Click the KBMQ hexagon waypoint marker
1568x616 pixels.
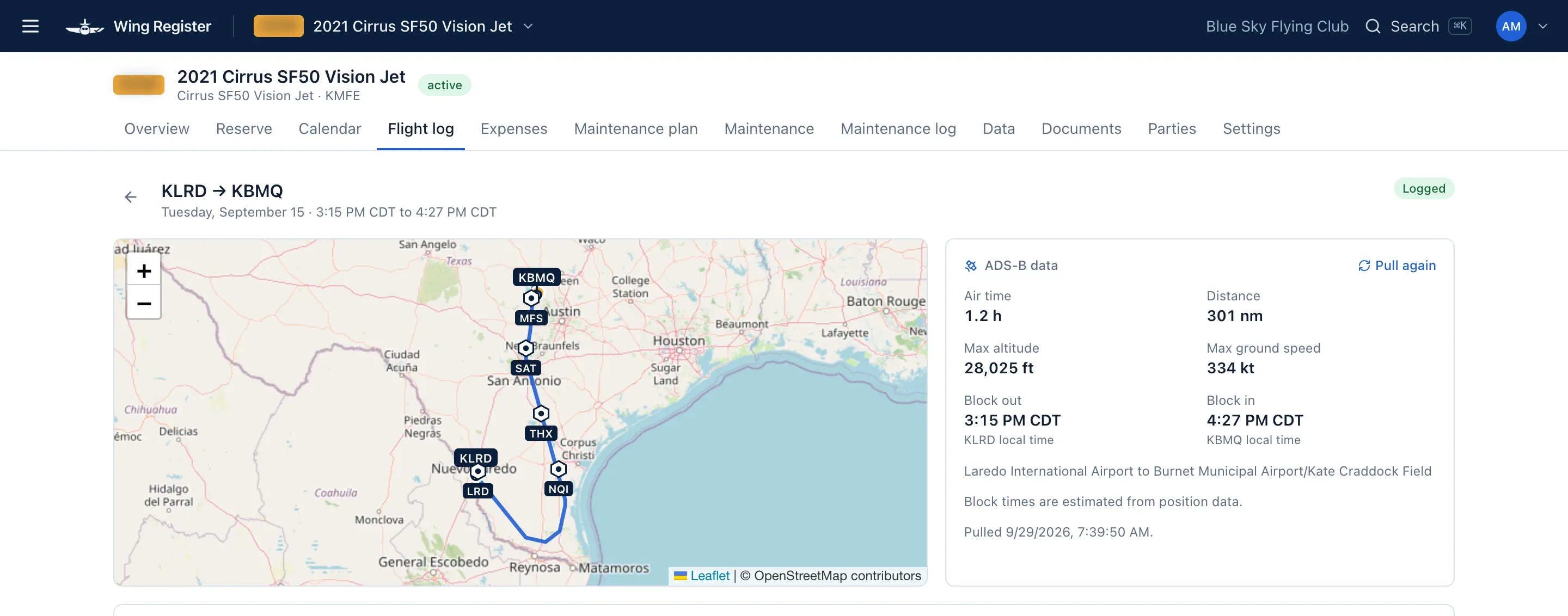click(531, 298)
